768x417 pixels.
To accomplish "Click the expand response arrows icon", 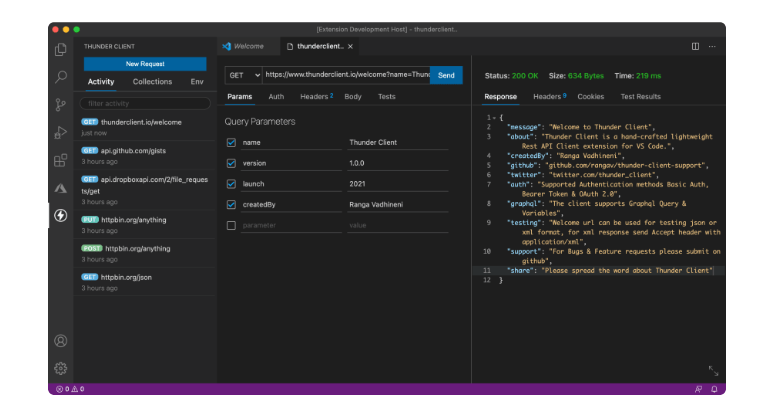I will [x=713, y=371].
